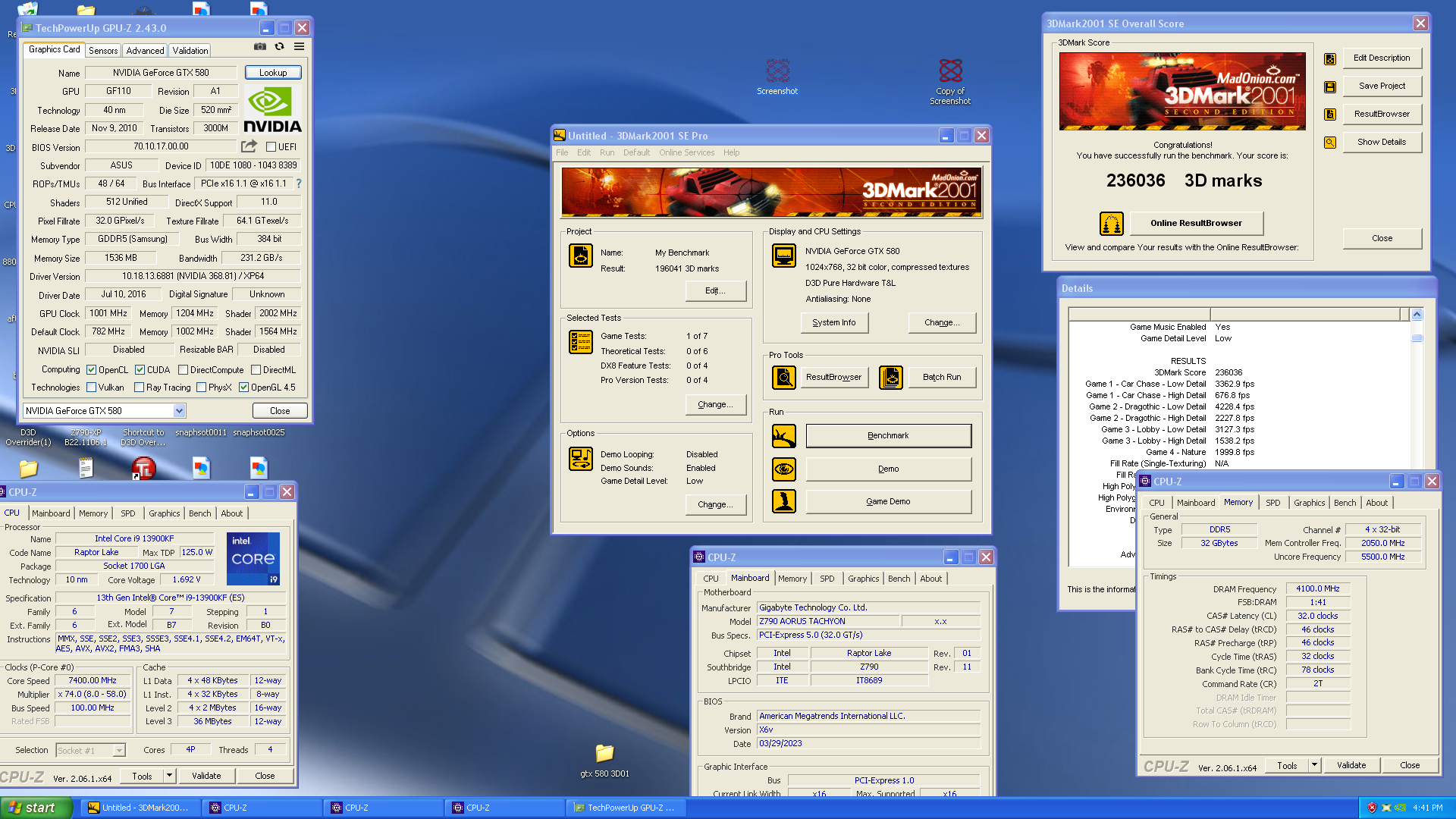Switch to the Sensors tab in GPU-Z
The height and width of the screenshot is (819, 1456).
tap(103, 51)
